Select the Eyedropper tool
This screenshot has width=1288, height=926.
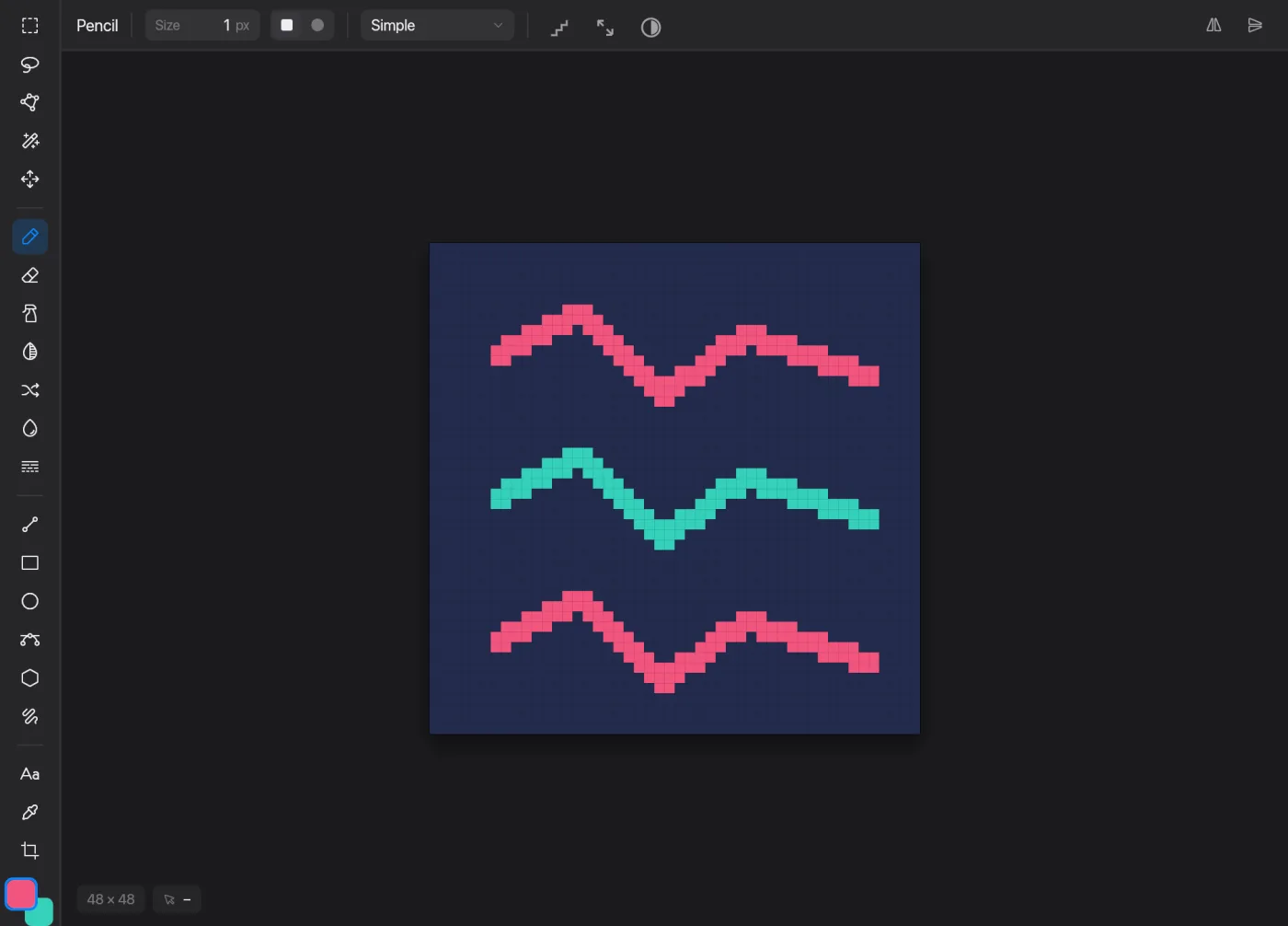pyautogui.click(x=29, y=812)
